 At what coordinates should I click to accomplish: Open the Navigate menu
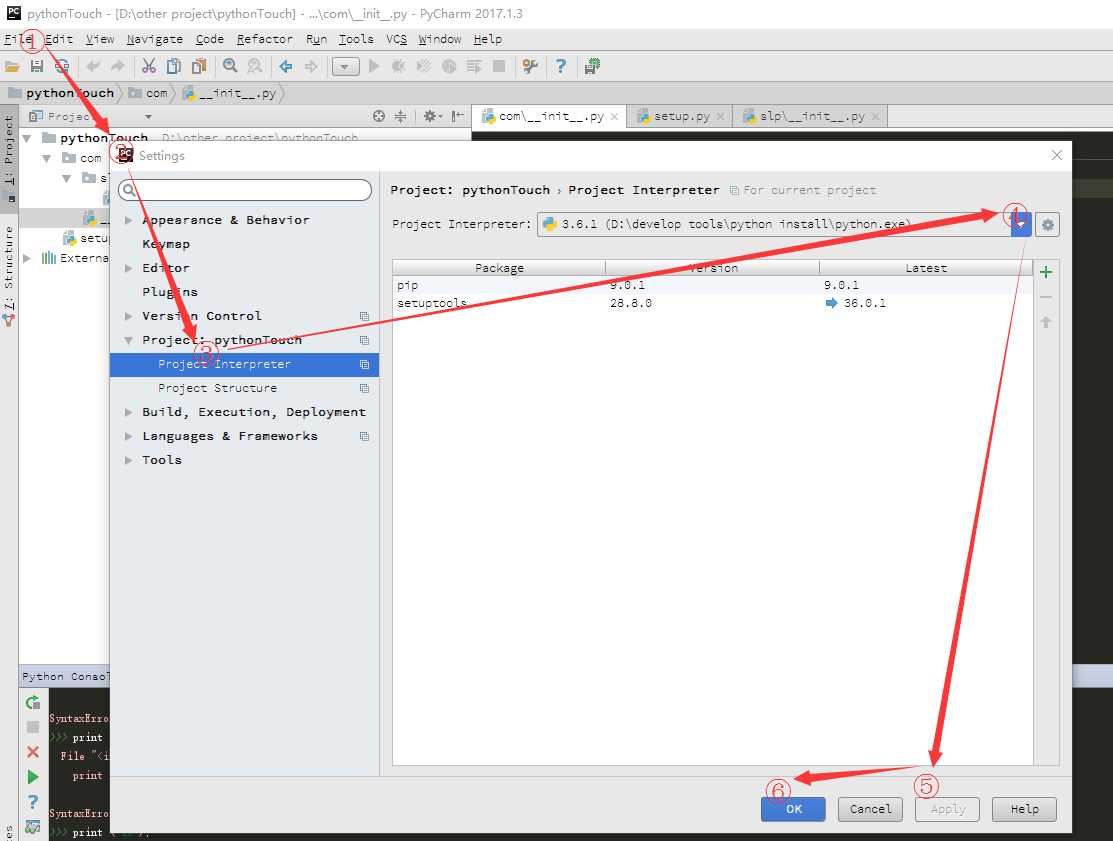click(155, 39)
